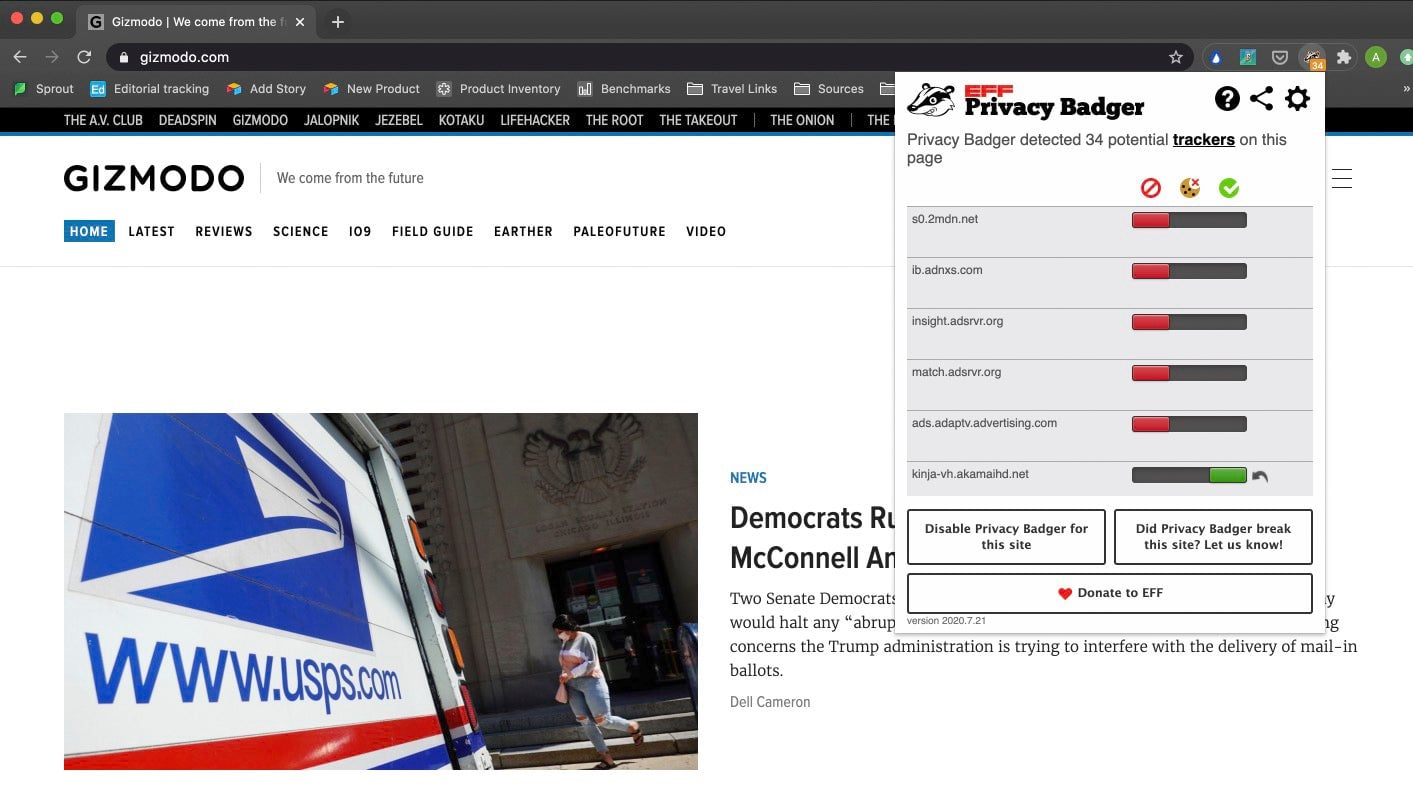Toggle the insight.adsrvr.org tracker setting
This screenshot has height=795, width=1413.
coord(1188,322)
